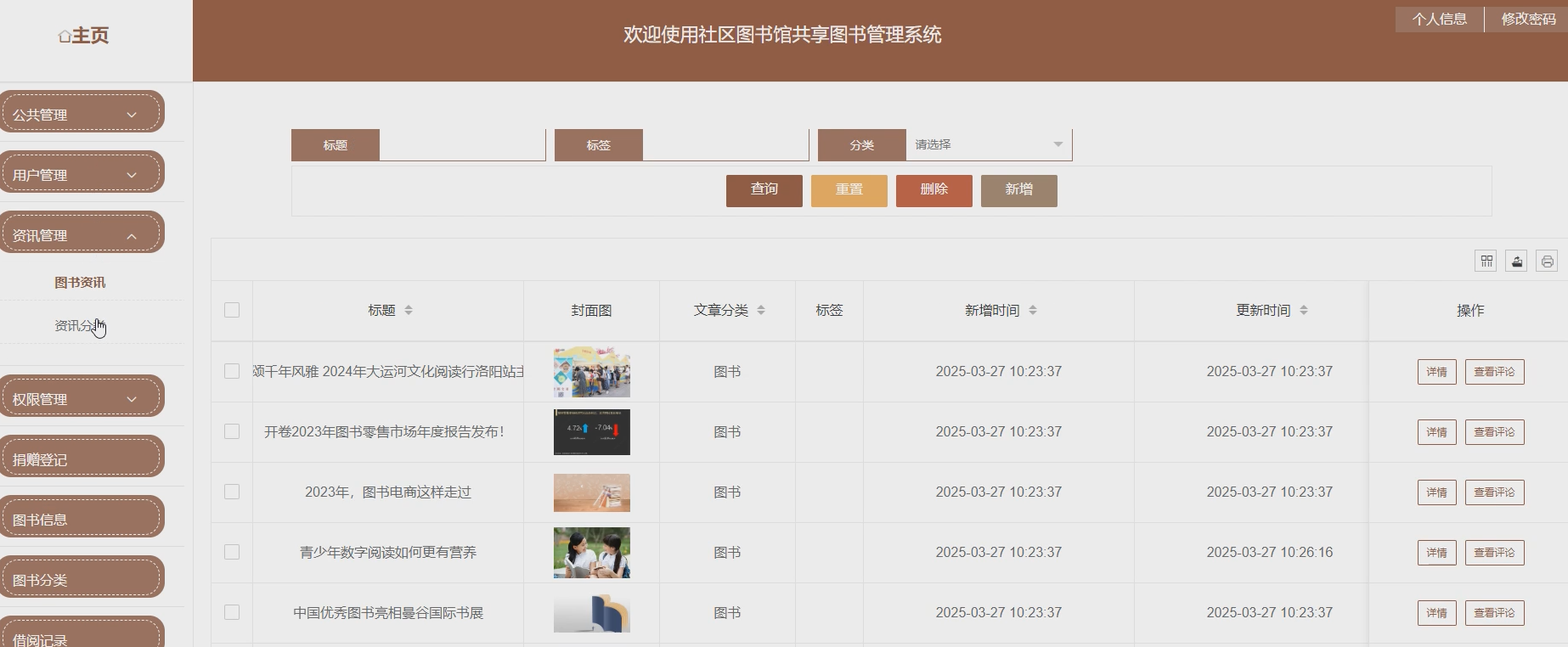This screenshot has width=1568, height=647.
Task: Sort by 更新时间 column arrows
Action: 1304,311
